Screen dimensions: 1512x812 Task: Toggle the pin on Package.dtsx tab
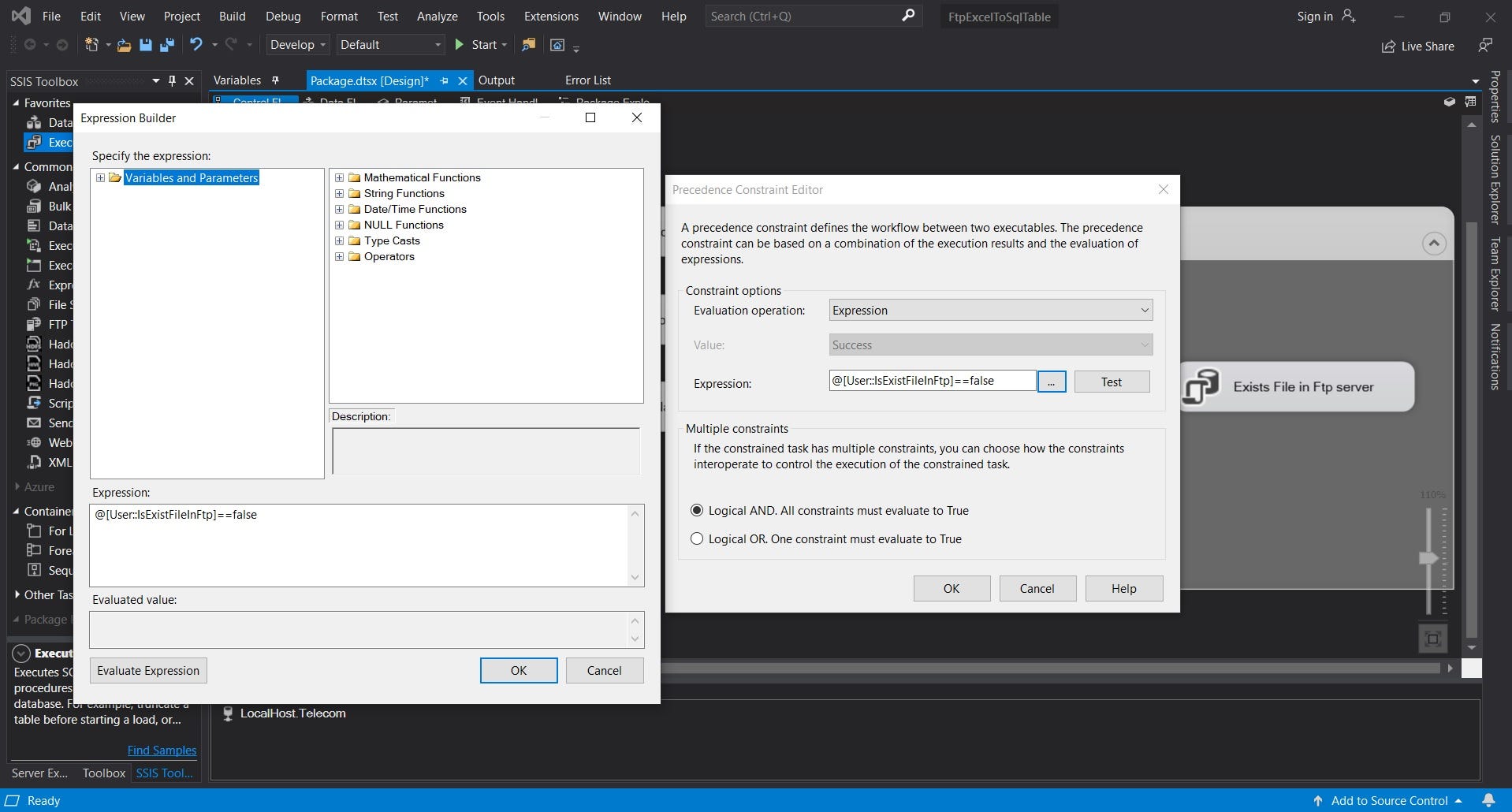click(x=444, y=80)
